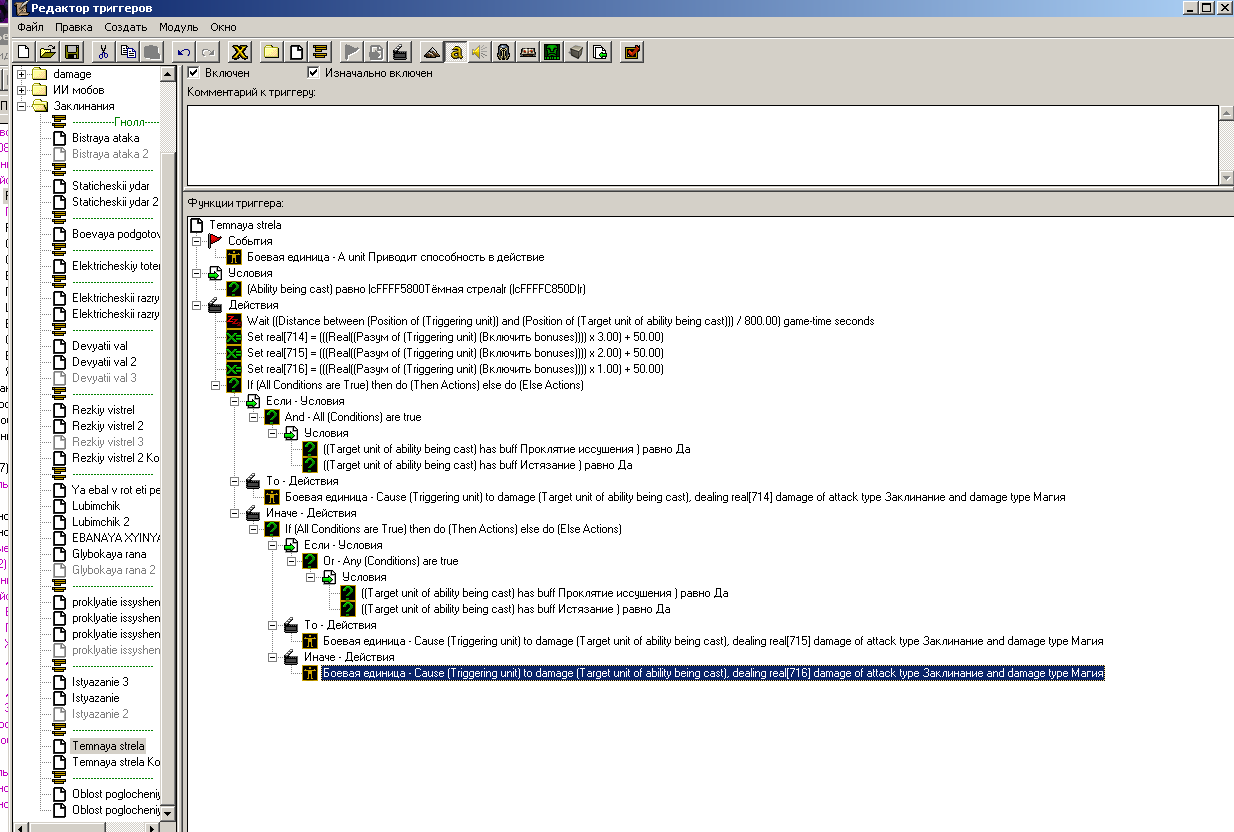Select the Wait distance action line
Viewport: 1234px width, 832px height.
tap(560, 321)
